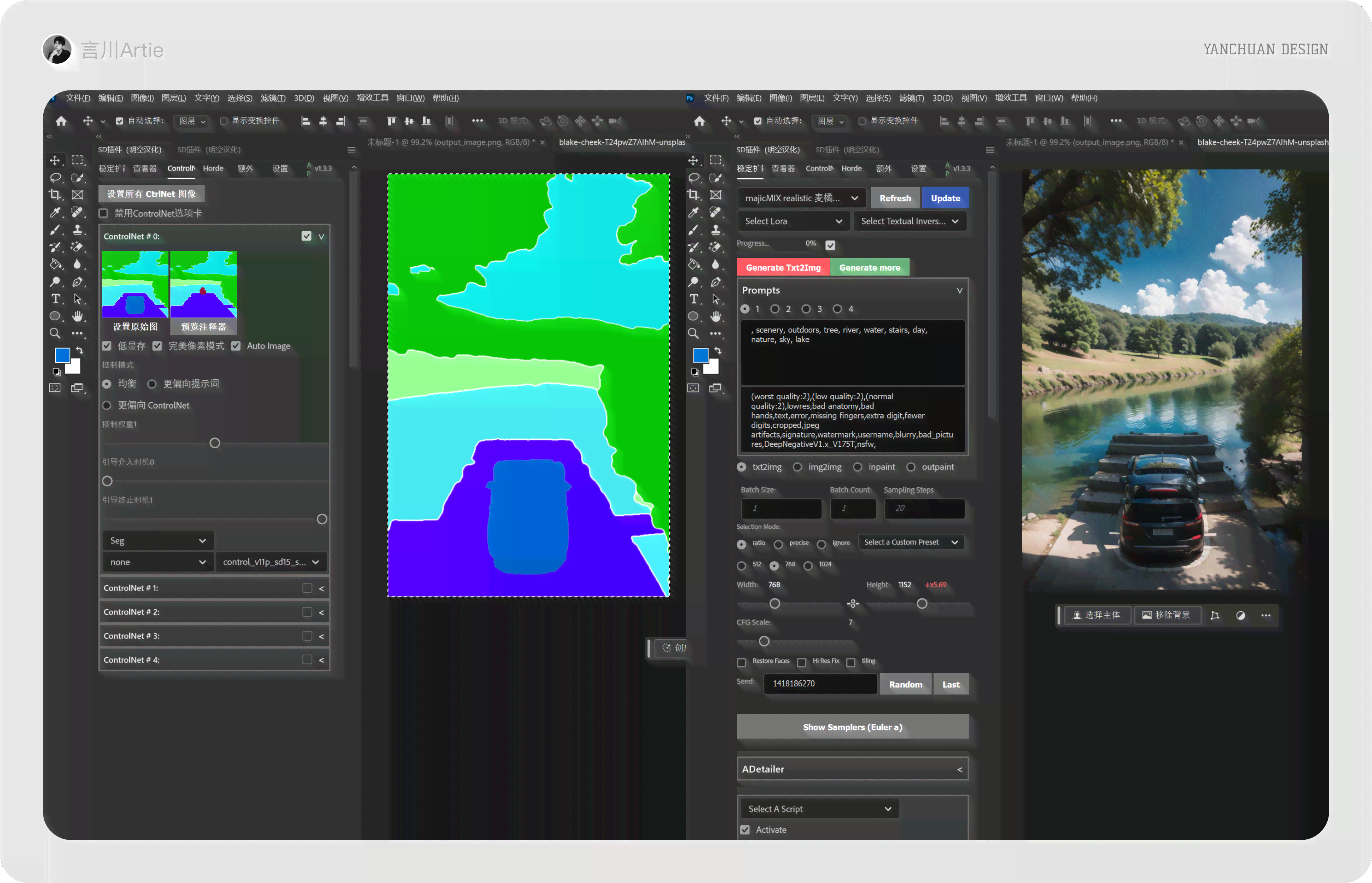Select the Move tool in left window toolbar
1372x883 pixels.
click(x=55, y=161)
